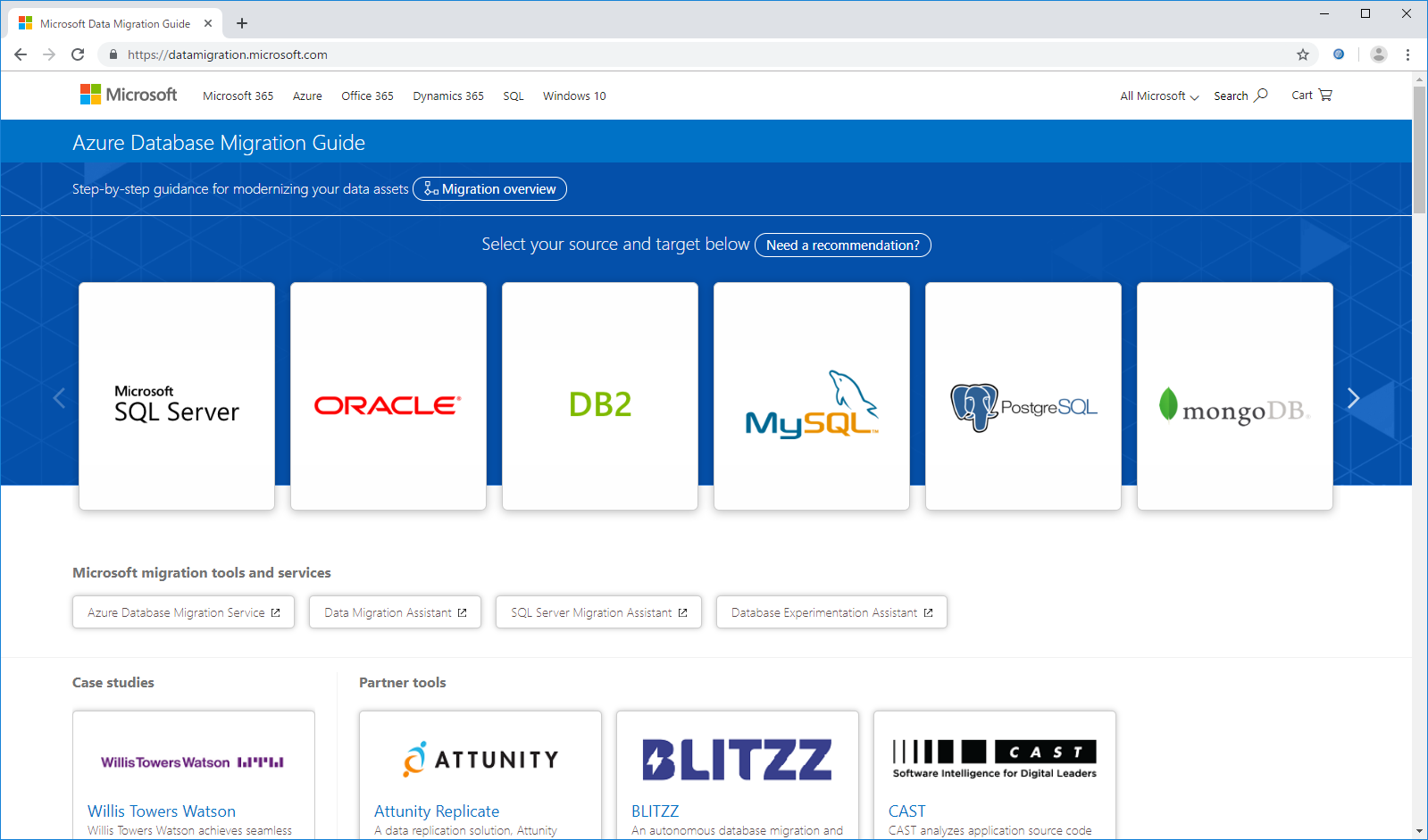Advance carousel with the right chevron
The height and width of the screenshot is (840, 1428).
point(1353,398)
